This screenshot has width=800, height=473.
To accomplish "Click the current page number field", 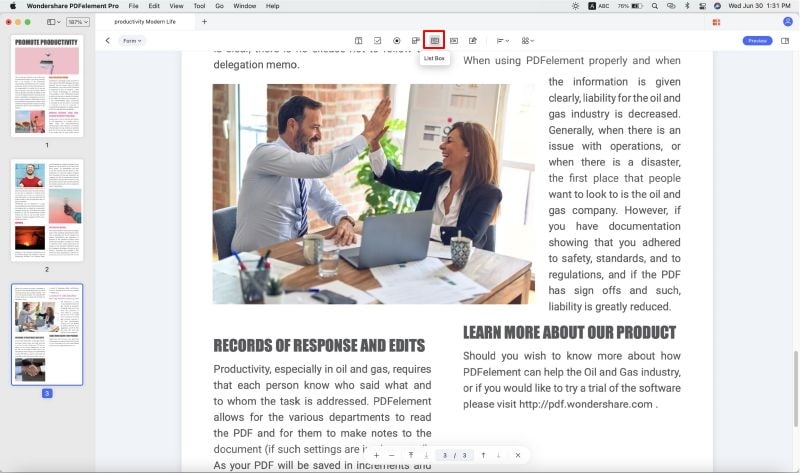I will click(x=445, y=455).
